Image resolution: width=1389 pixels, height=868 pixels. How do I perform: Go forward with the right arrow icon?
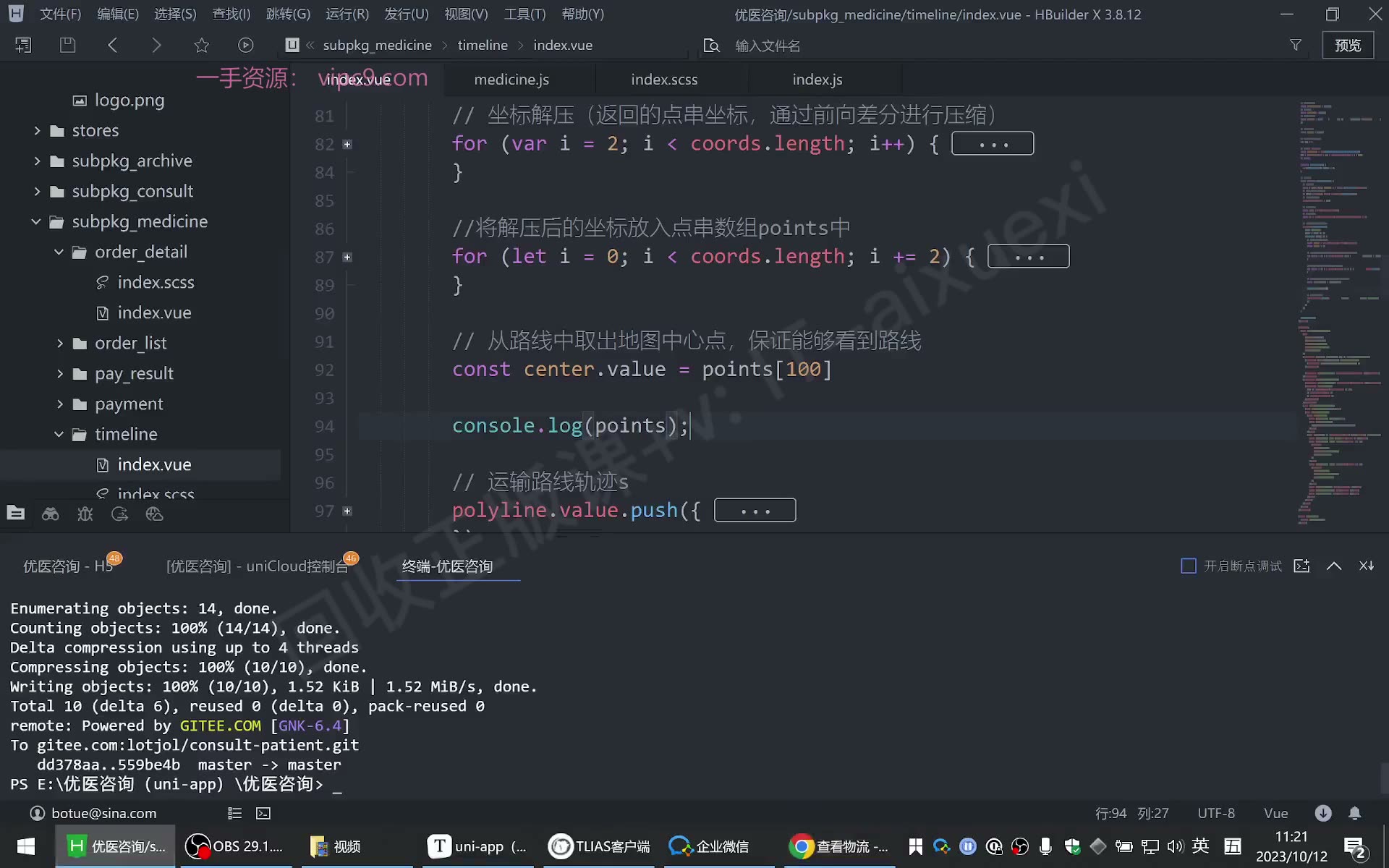(x=156, y=45)
